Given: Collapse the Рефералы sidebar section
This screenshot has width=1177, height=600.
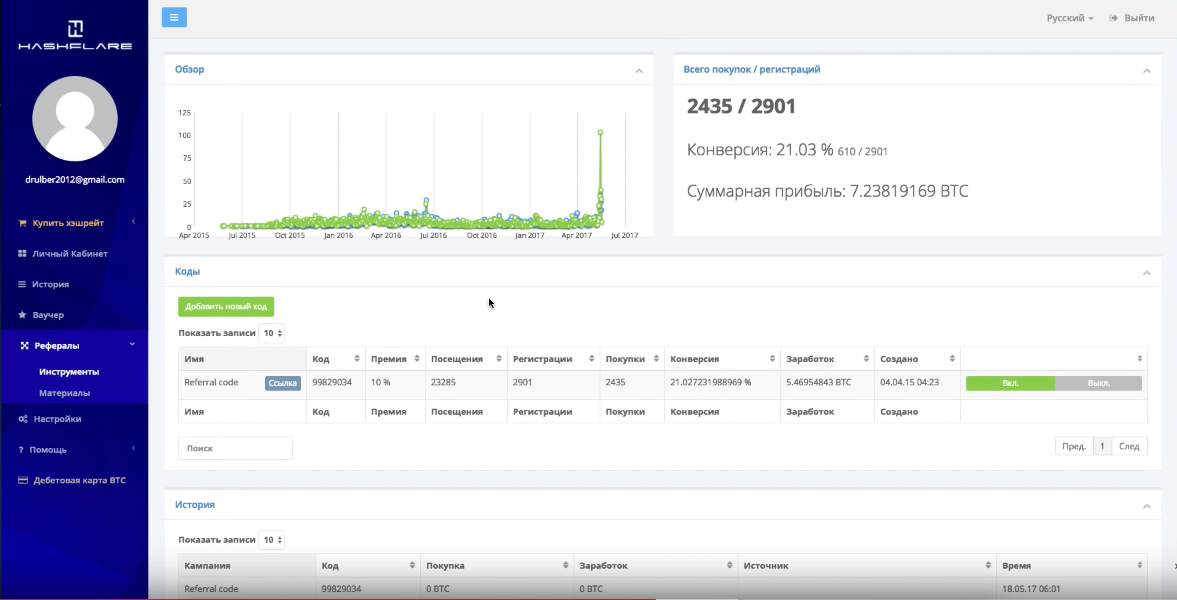Looking at the screenshot, I should 132,345.
